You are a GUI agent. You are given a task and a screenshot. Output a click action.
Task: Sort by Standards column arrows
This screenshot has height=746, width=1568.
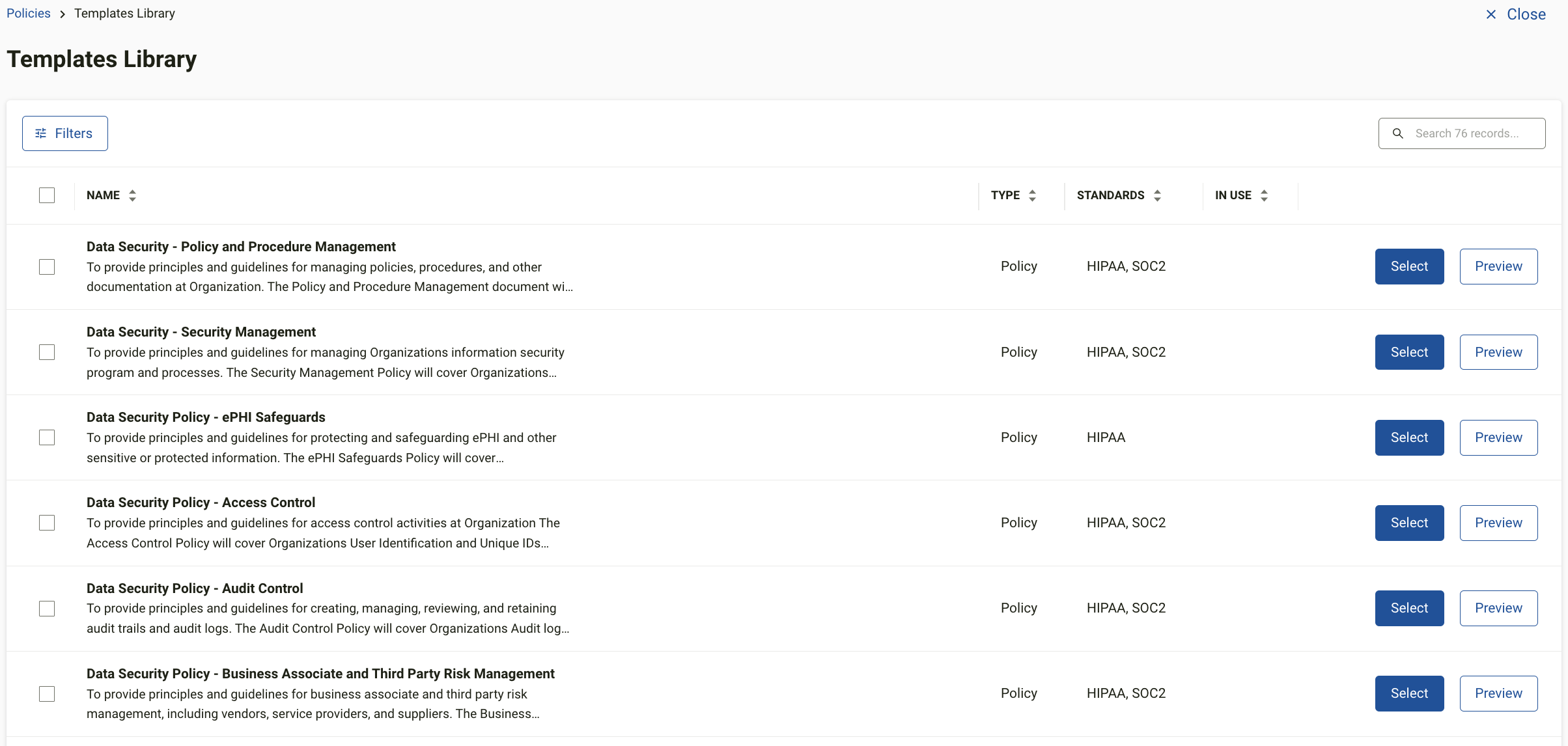pyautogui.click(x=1157, y=195)
